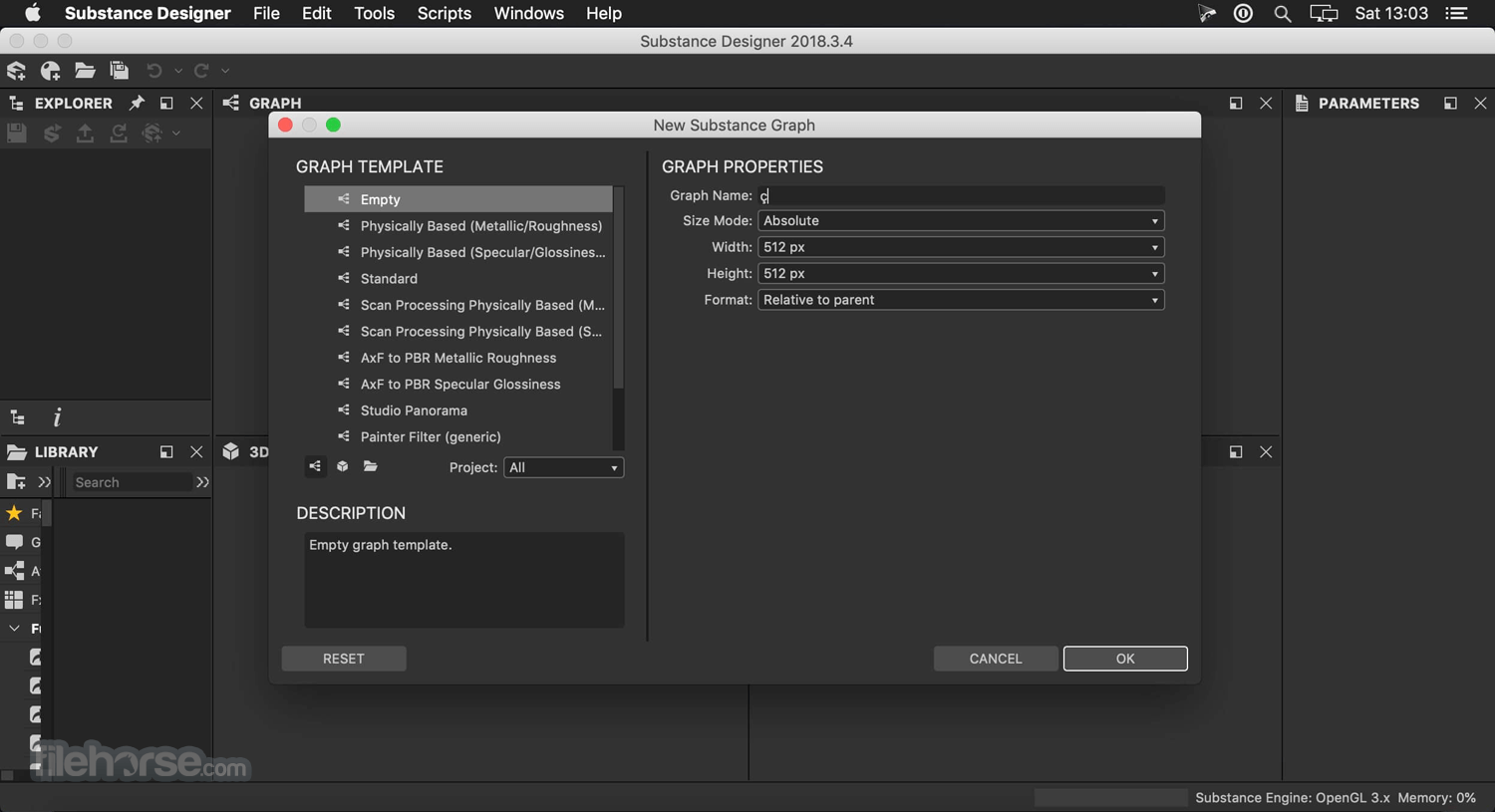
Task: Float the Library panel with its dock icon
Action: click(166, 451)
